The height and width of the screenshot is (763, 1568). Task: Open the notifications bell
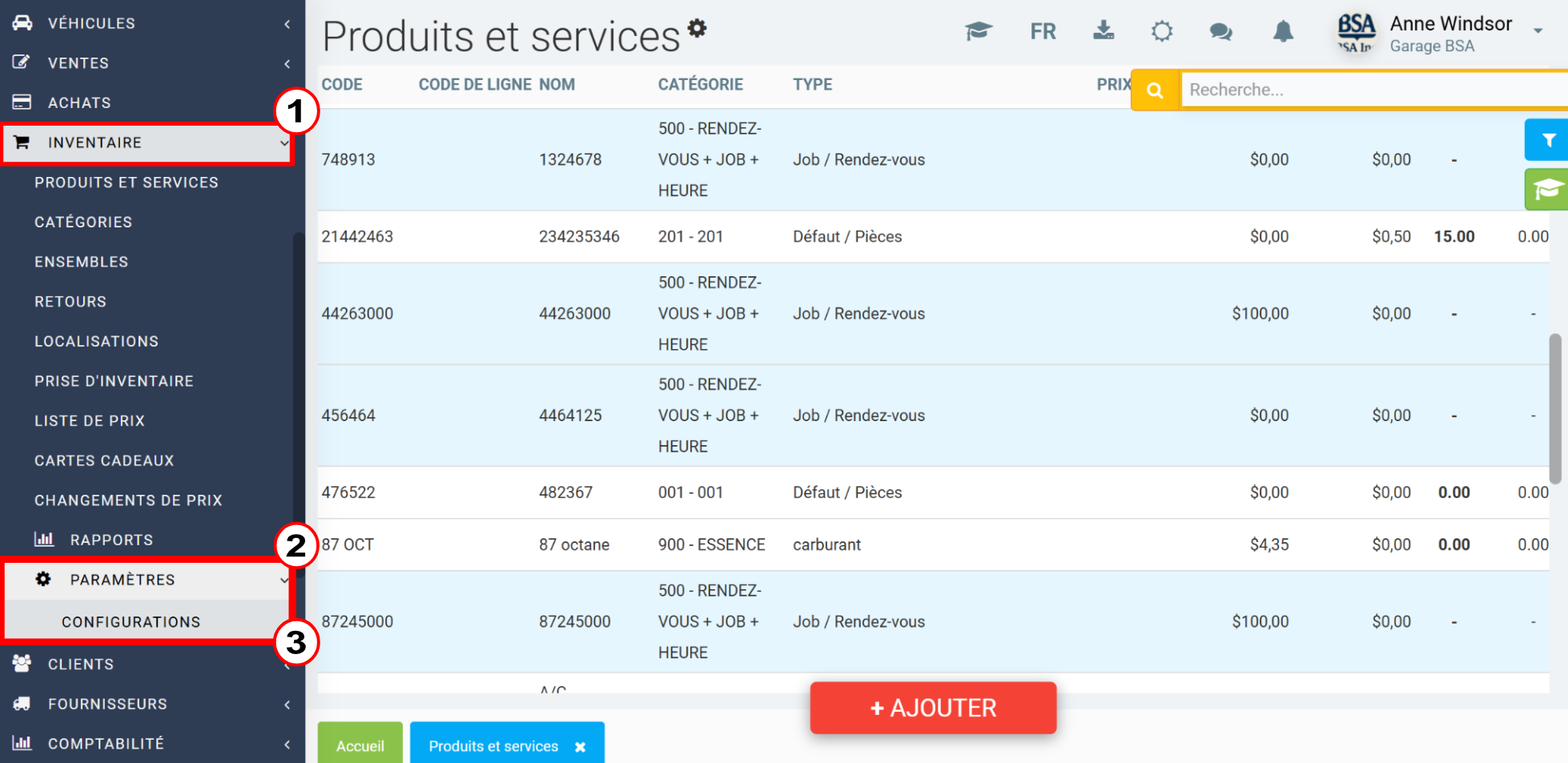click(x=1283, y=31)
